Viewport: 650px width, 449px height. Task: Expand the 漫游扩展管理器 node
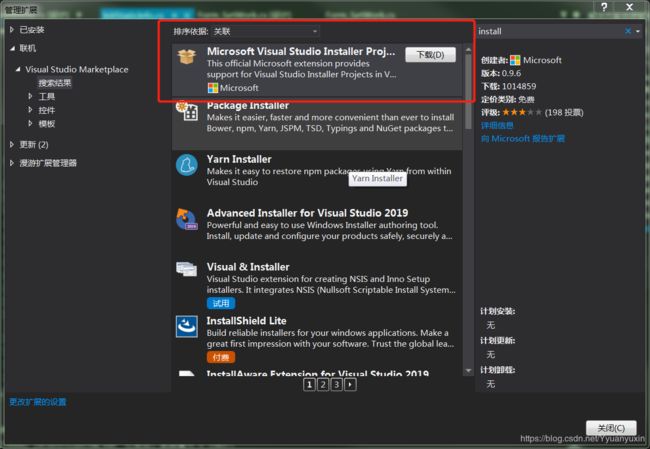tap(12, 163)
